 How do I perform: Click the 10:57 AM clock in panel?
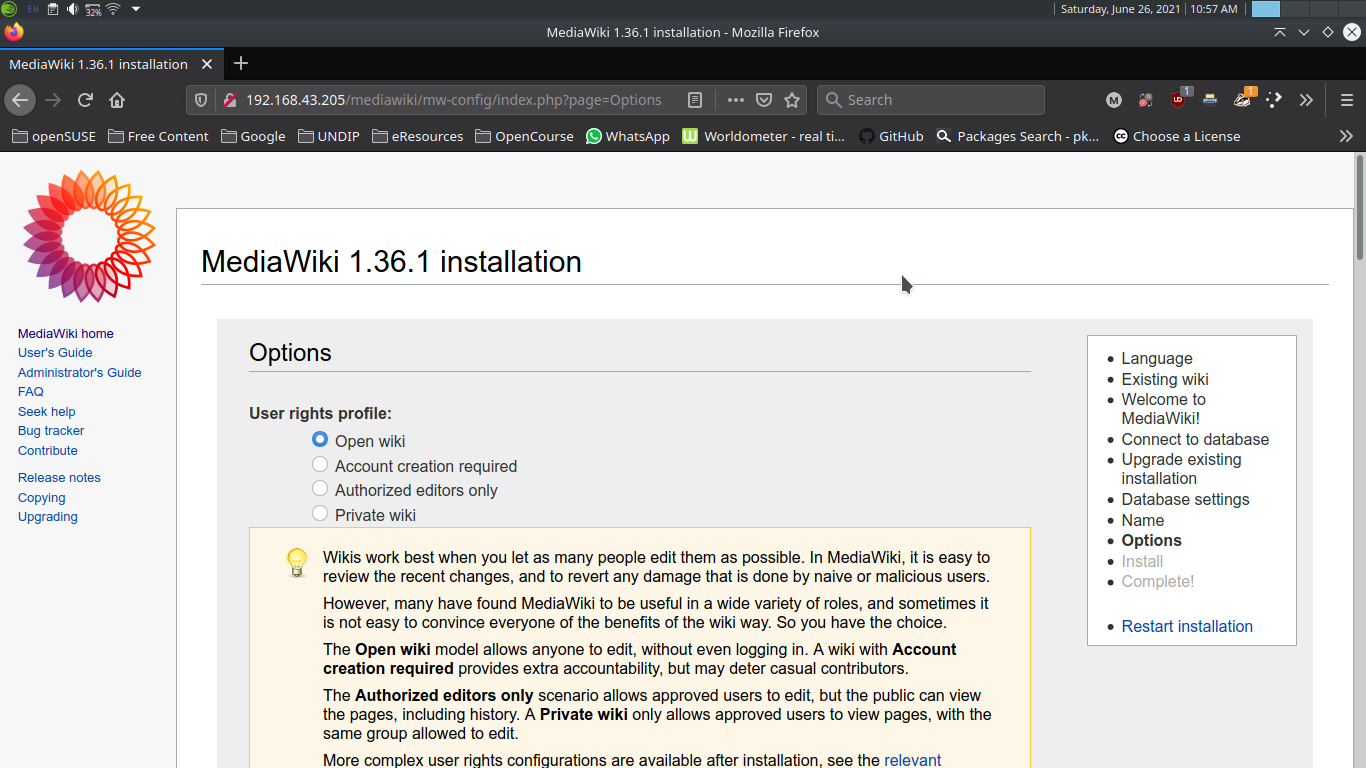[1215, 9]
